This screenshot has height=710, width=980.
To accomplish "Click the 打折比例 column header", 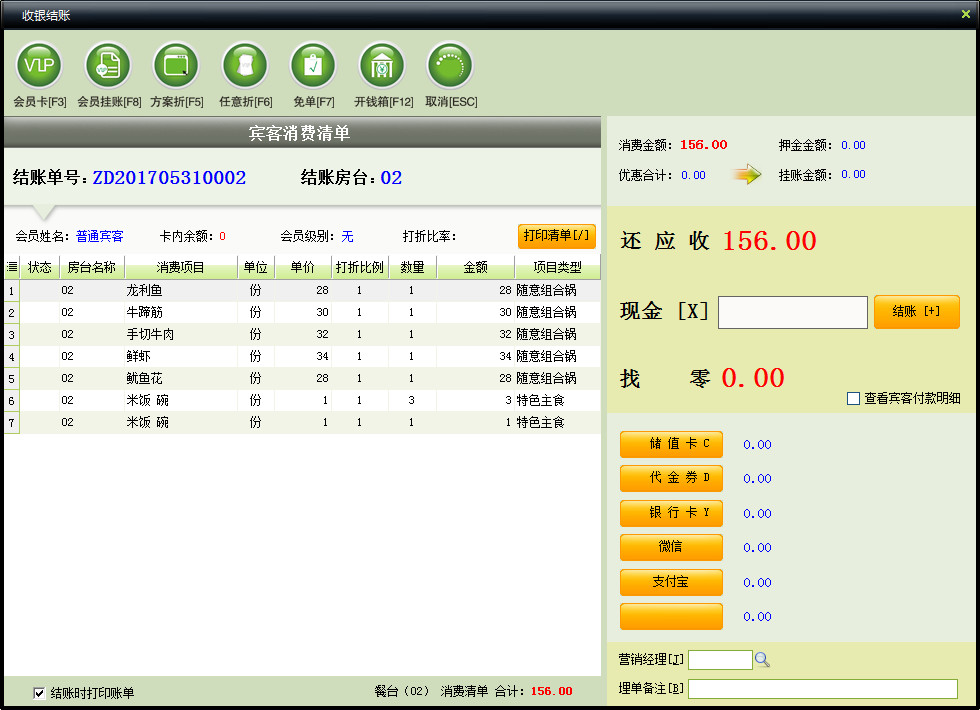I will pyautogui.click(x=359, y=267).
